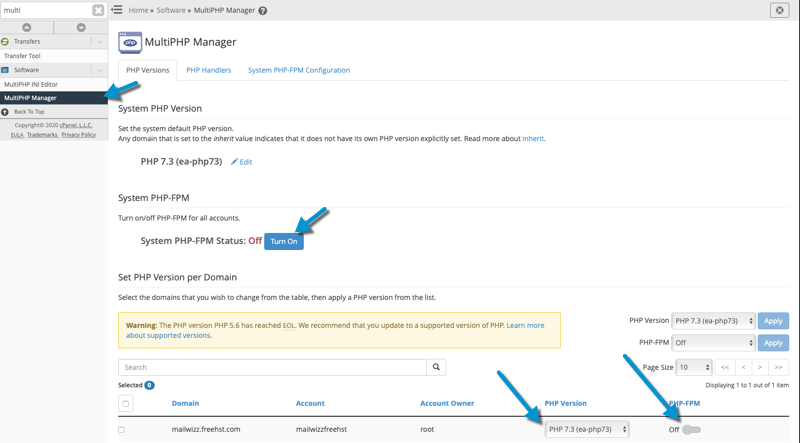The image size is (800, 443).
Task: Open the Privacy Policy link in the sidebar
Action: point(79,135)
